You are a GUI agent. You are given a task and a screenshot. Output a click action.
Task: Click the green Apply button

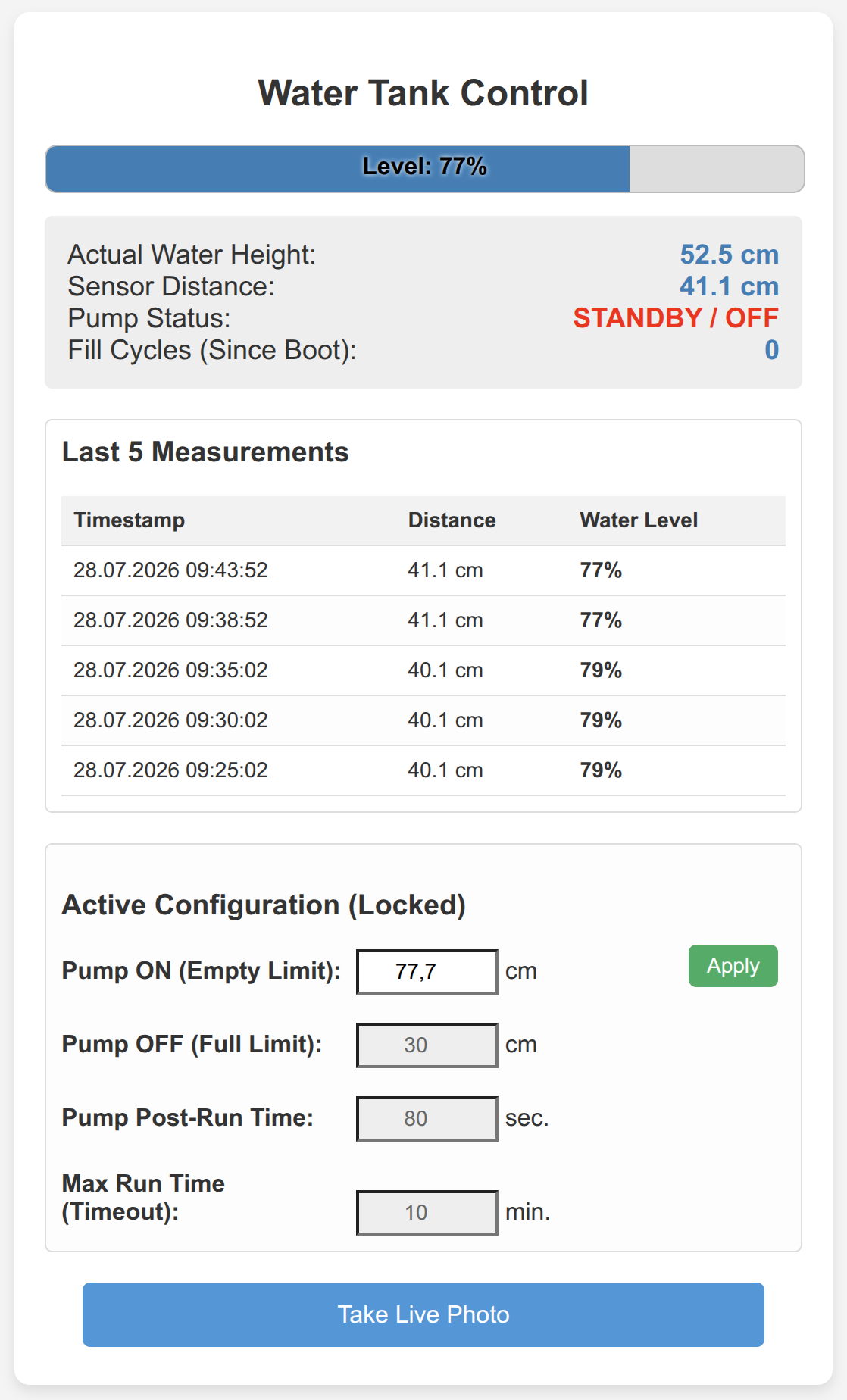coord(733,966)
